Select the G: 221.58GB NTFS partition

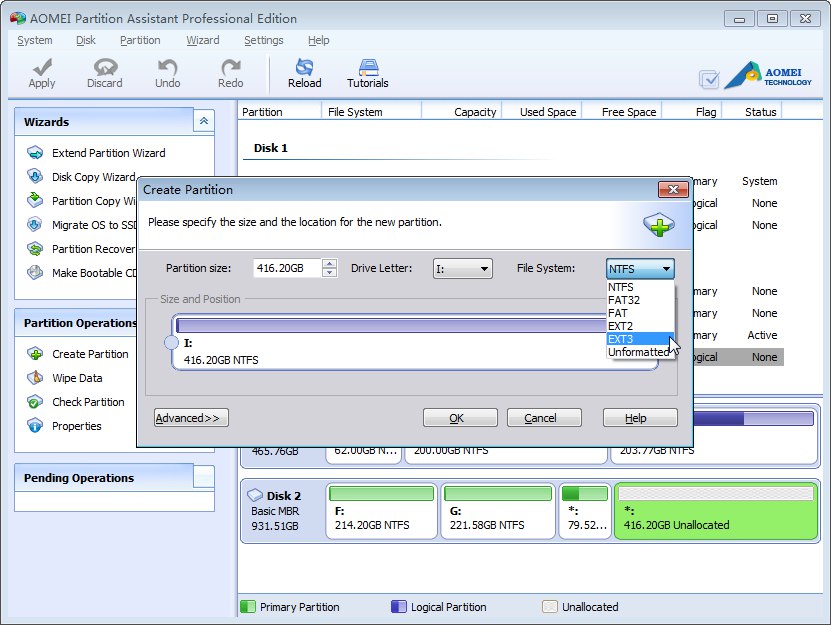pyautogui.click(x=498, y=510)
